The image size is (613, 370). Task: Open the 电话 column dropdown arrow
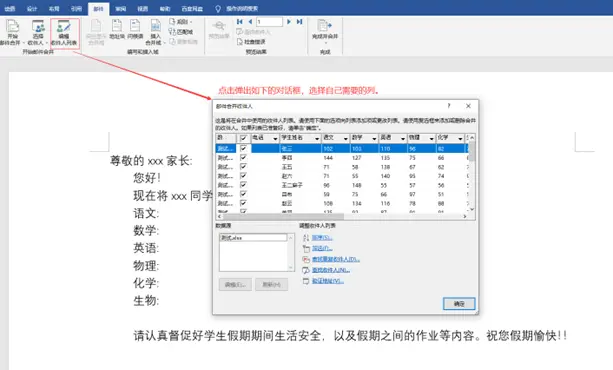[x=275, y=138]
